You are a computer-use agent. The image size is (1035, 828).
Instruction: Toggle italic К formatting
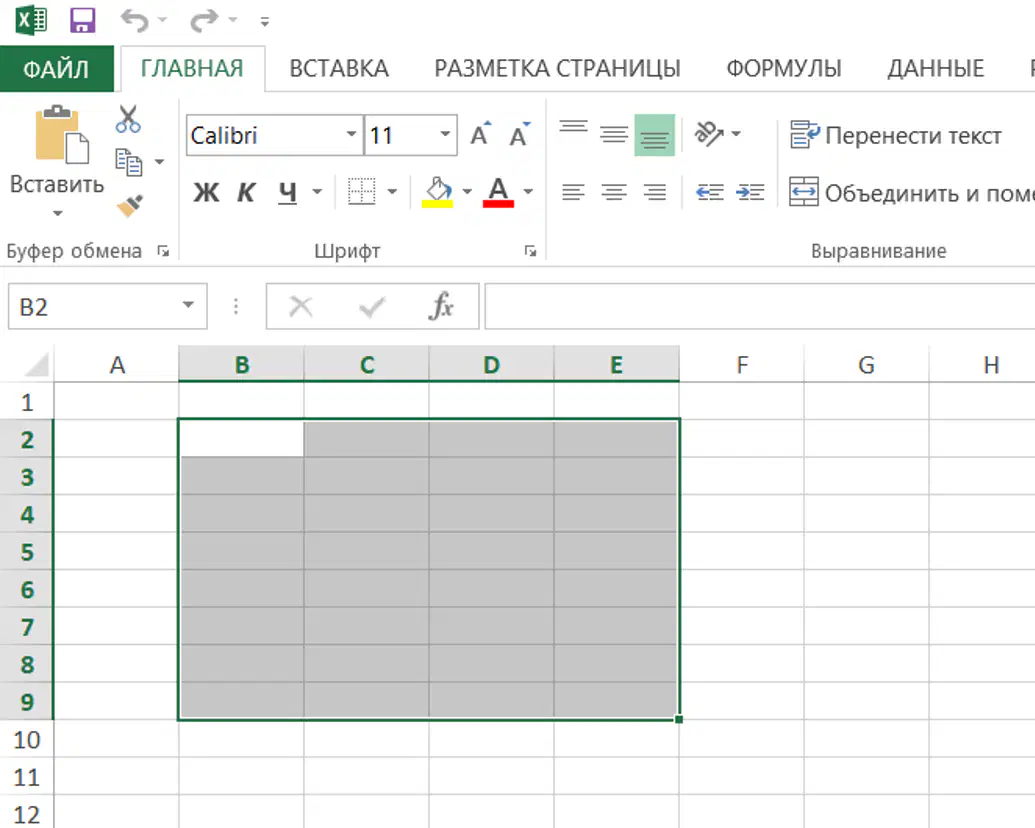[x=246, y=192]
